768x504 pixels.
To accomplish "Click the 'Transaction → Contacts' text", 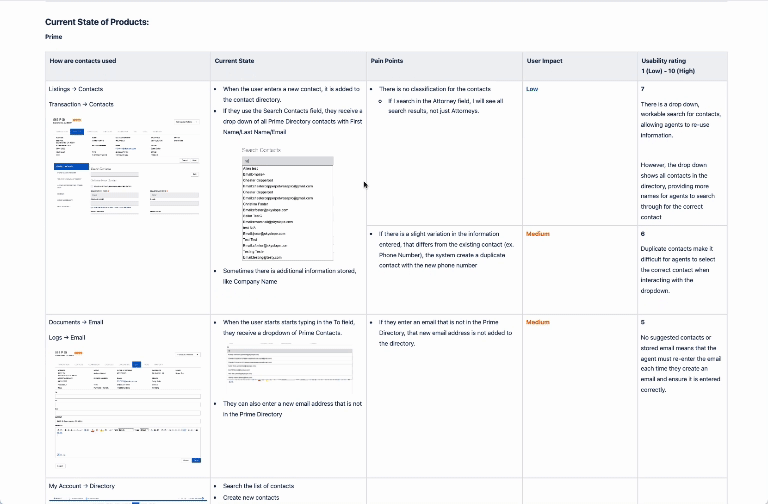I will click(81, 104).
